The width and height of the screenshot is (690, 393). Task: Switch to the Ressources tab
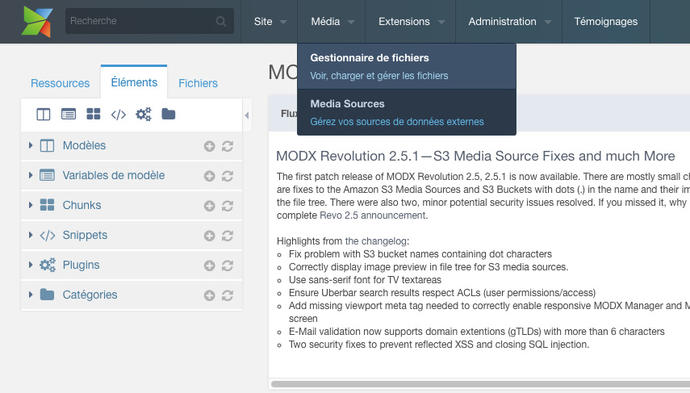click(60, 83)
